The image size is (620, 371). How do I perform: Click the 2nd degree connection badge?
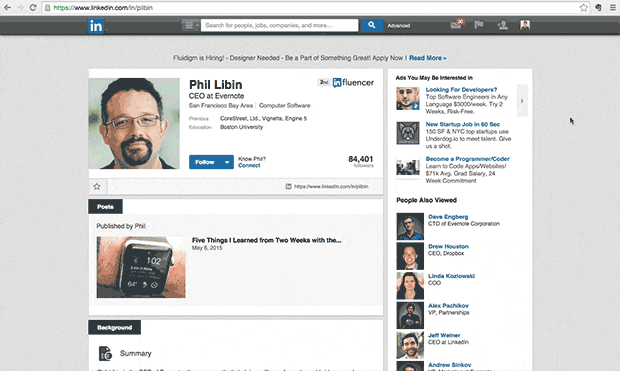(324, 82)
